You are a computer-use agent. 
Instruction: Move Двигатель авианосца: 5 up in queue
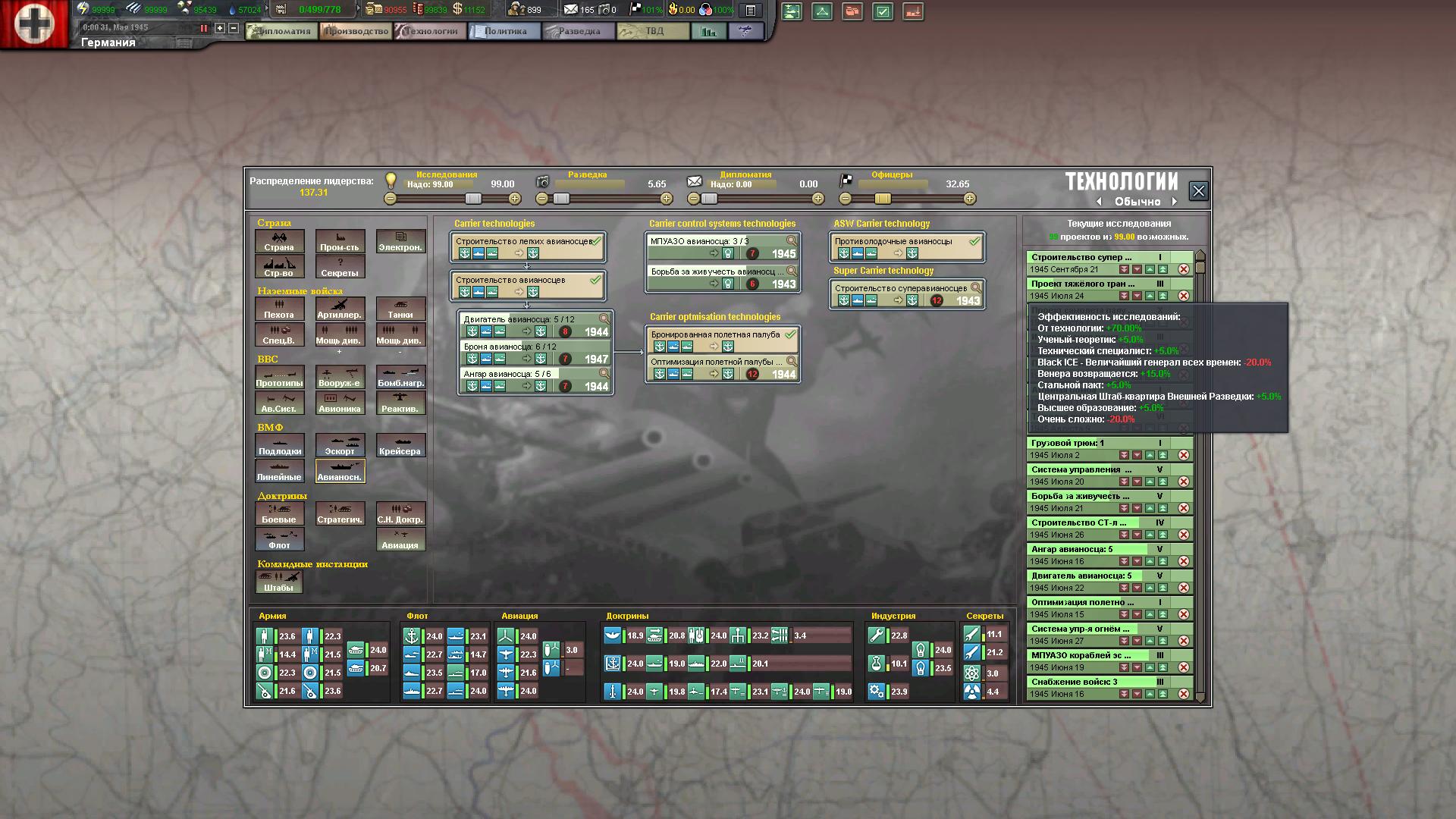pyautogui.click(x=1150, y=588)
